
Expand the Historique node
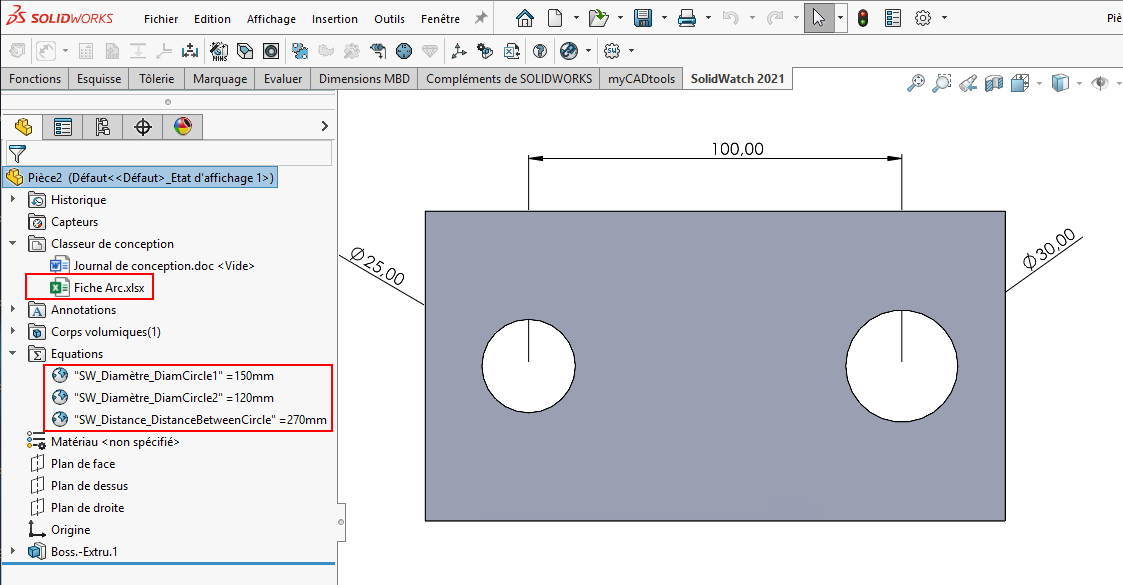(x=13, y=200)
